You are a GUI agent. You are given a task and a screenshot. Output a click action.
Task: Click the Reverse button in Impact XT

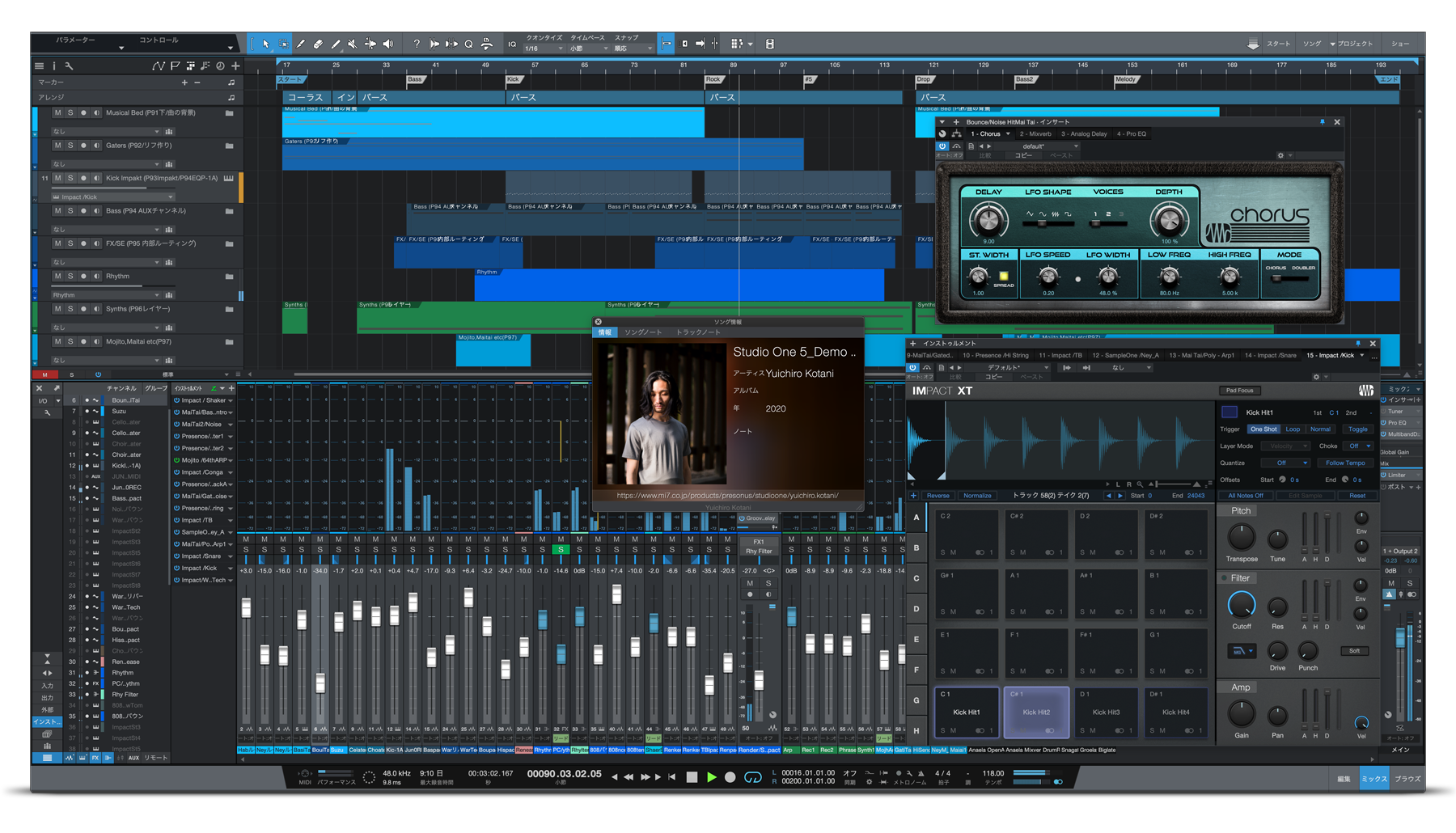click(x=938, y=496)
